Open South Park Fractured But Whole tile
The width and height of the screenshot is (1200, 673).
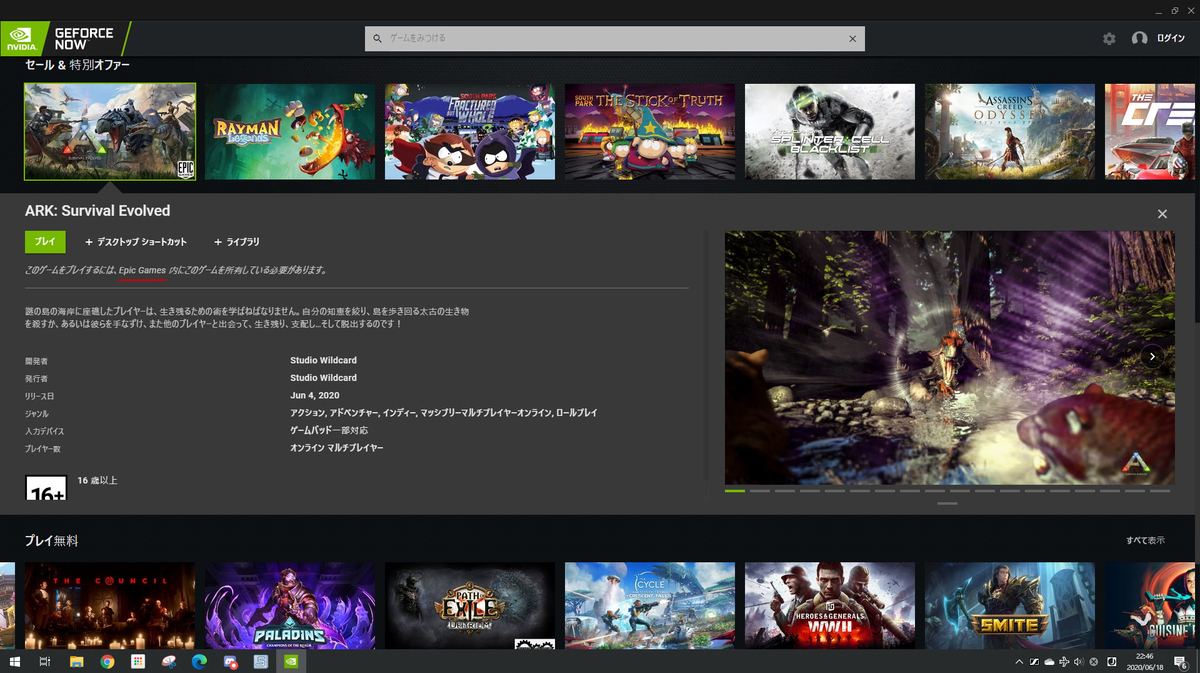470,131
